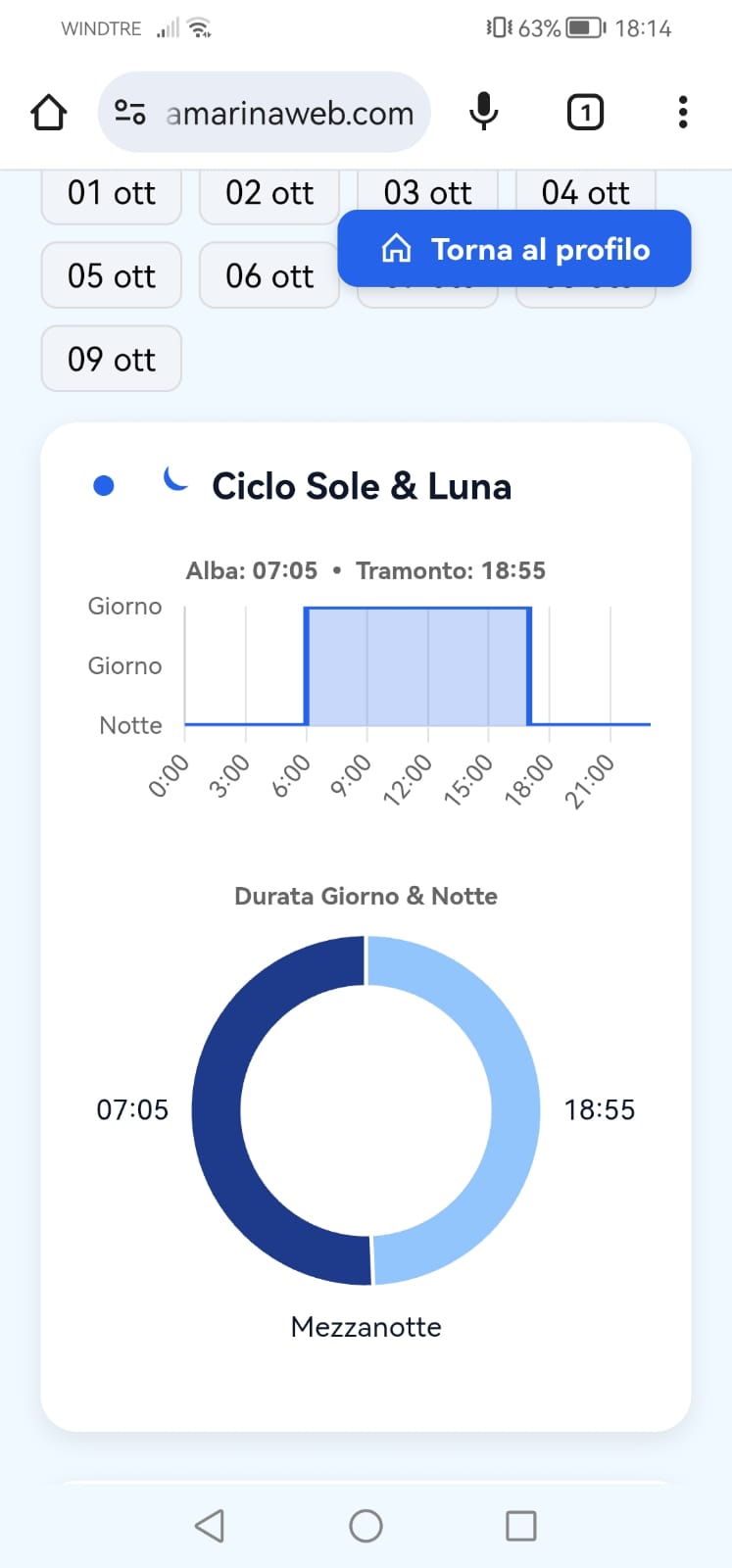This screenshot has height=1568, width=732.
Task: Open site info icon in address bar
Action: (x=130, y=113)
